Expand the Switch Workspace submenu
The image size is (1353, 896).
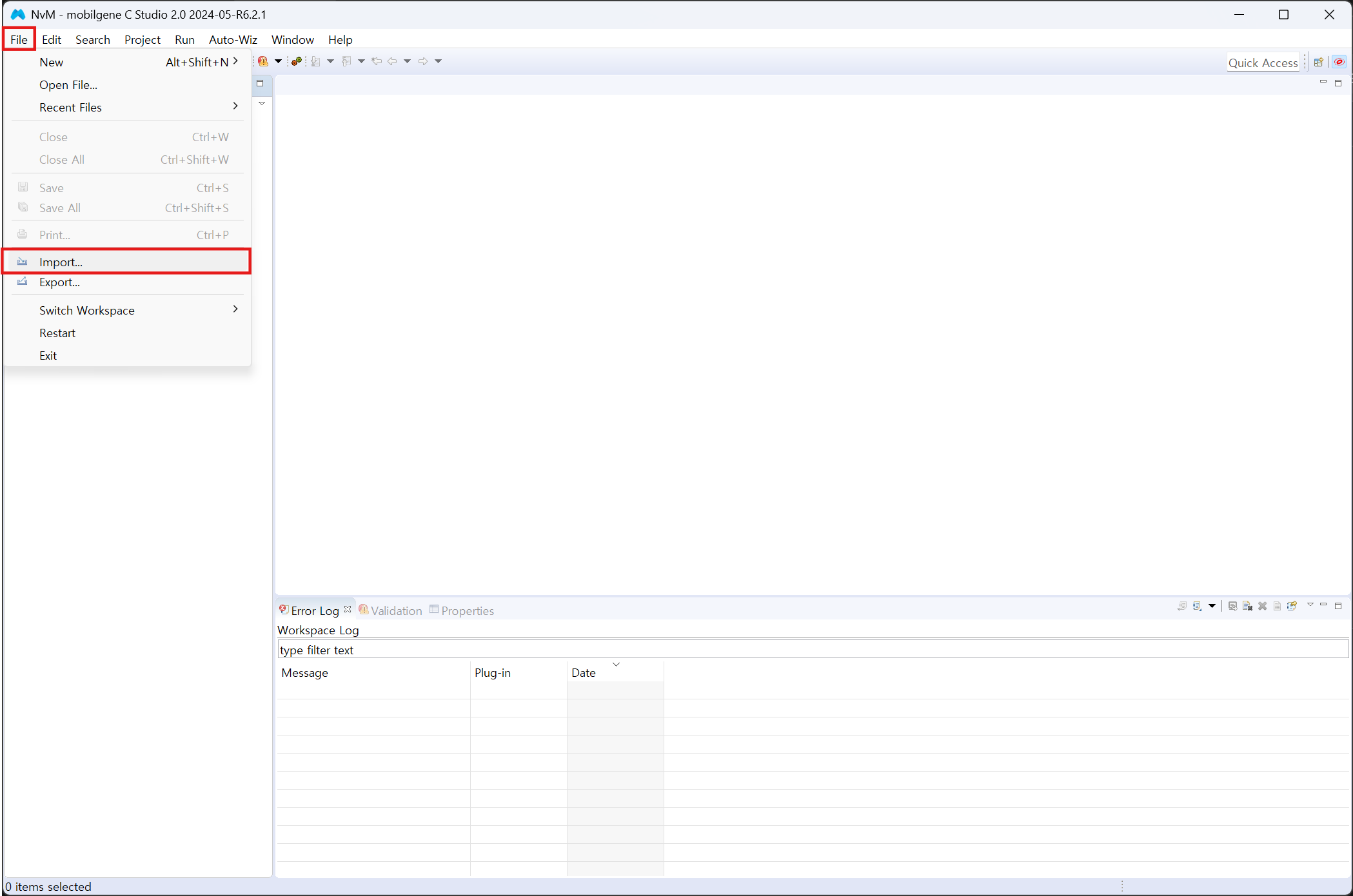tap(235, 309)
